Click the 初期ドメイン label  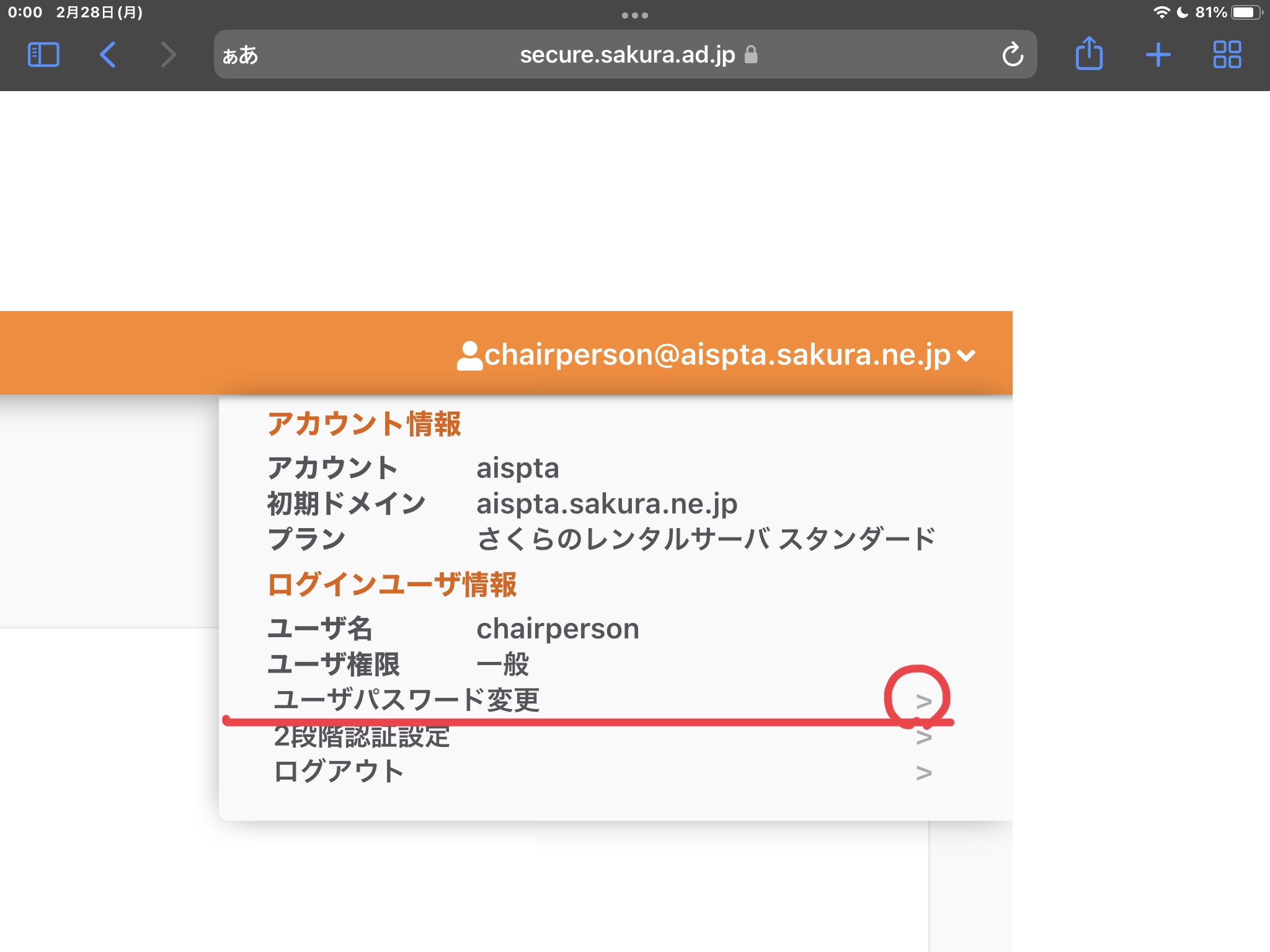coord(346,504)
